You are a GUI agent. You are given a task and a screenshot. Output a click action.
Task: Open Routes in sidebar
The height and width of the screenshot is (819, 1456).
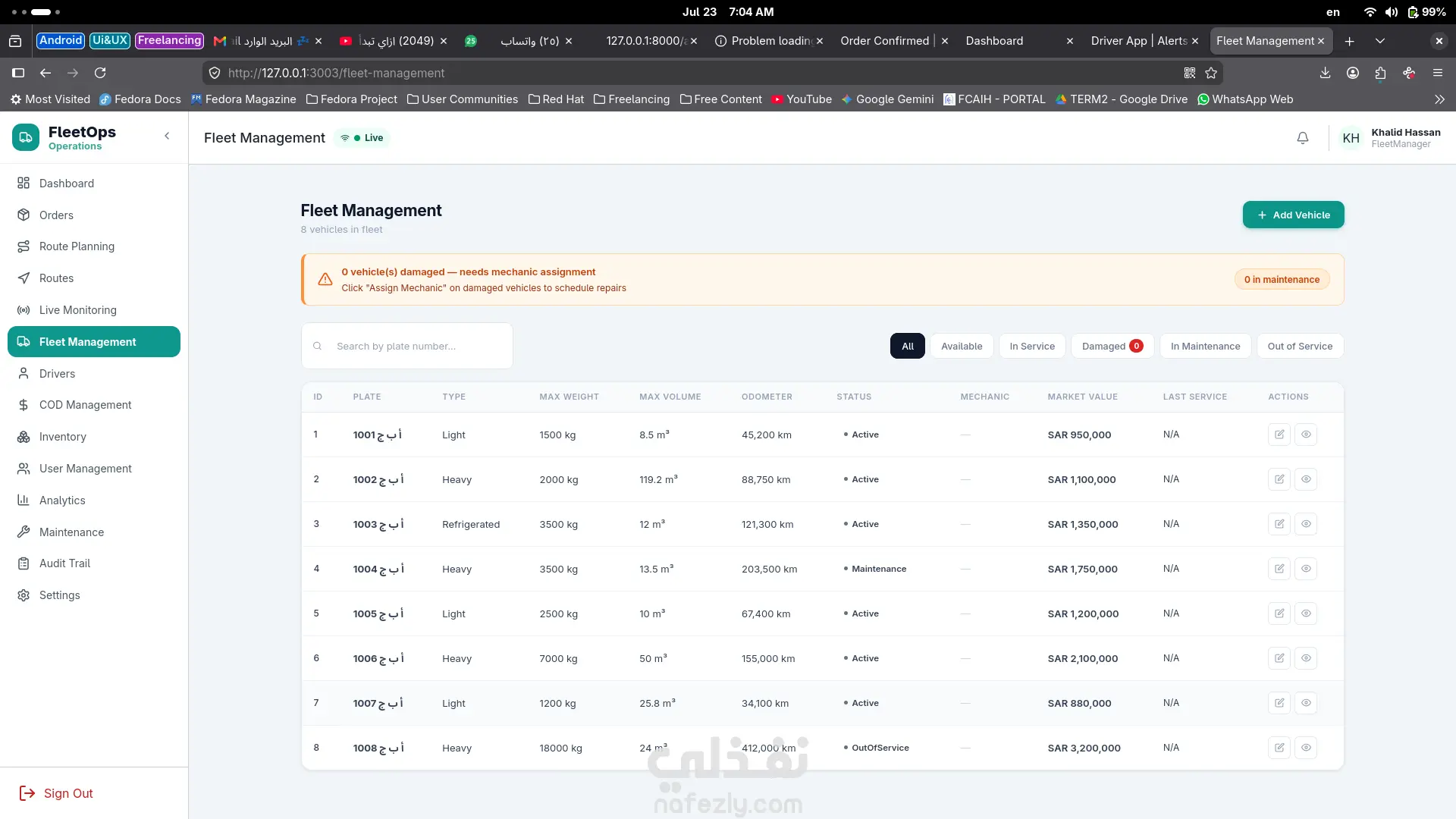tap(94, 278)
